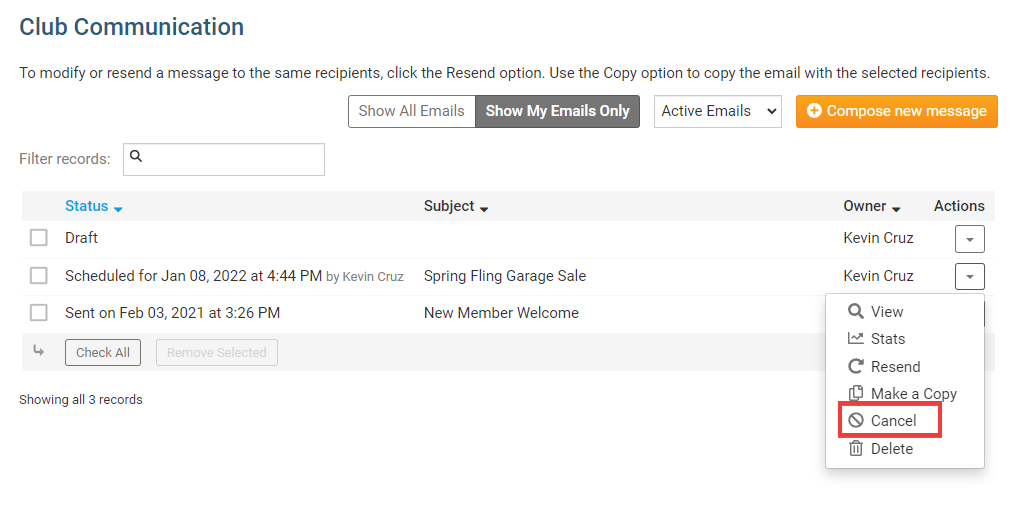Choose Delete from the actions menu
The image size is (1010, 505).
(x=891, y=449)
